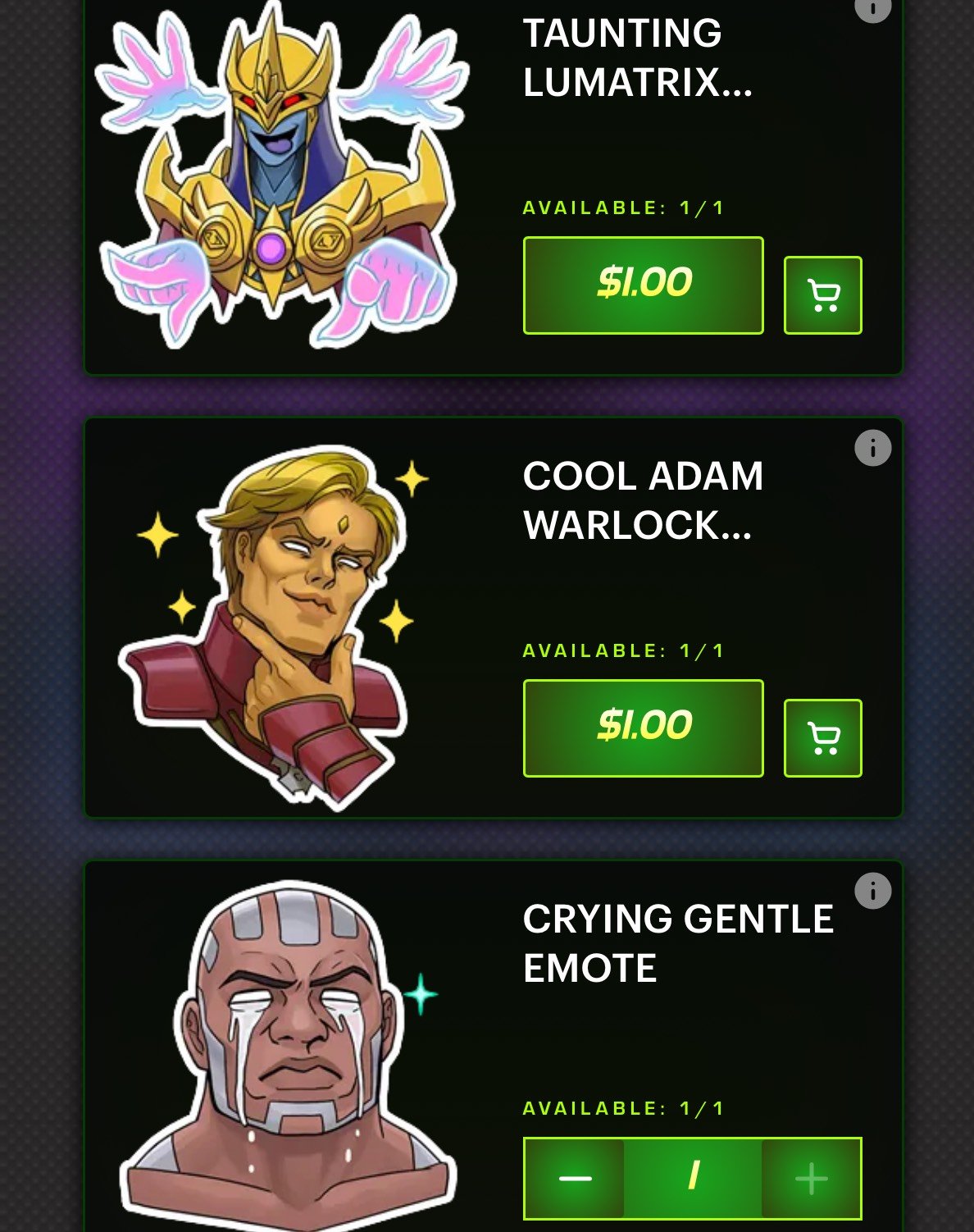Viewport: 974px width, 1232px height.
Task: Buy Cool Adam Warlock for $1.00
Action: (x=644, y=728)
